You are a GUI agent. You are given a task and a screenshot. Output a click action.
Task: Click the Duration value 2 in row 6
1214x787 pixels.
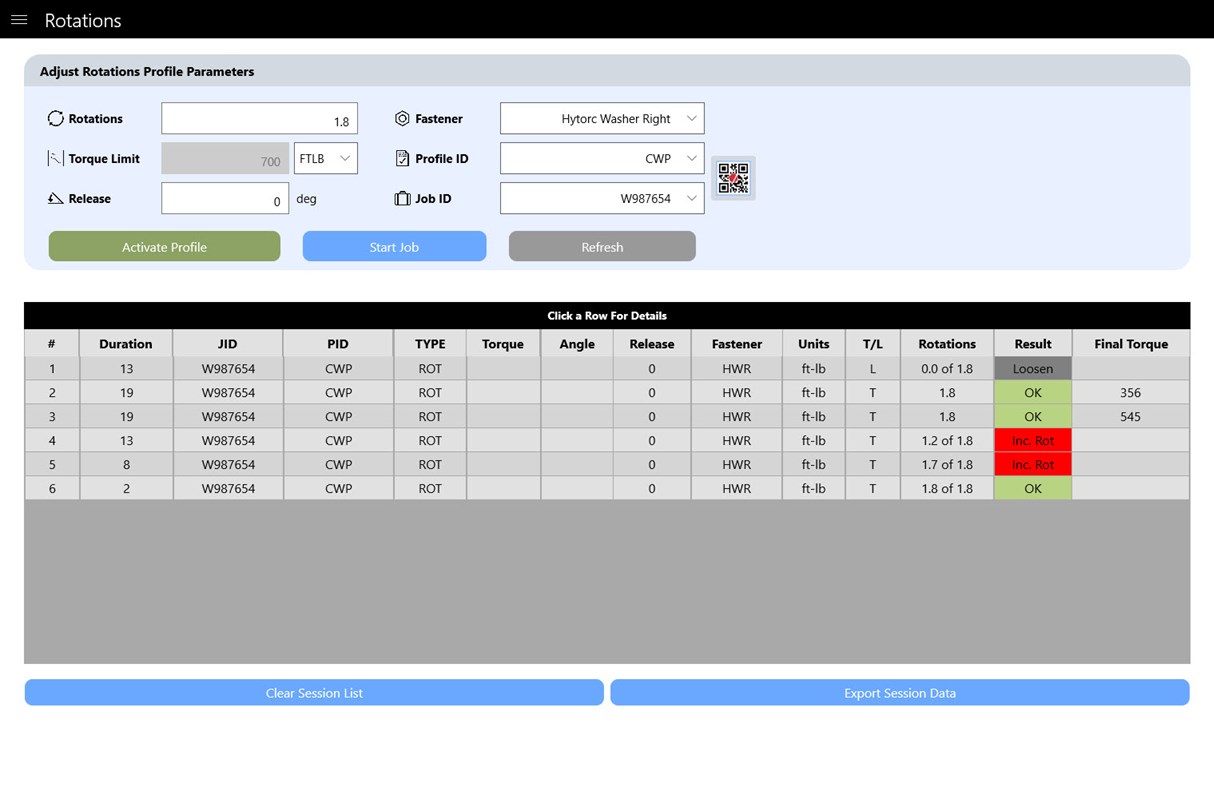pyautogui.click(x=126, y=488)
